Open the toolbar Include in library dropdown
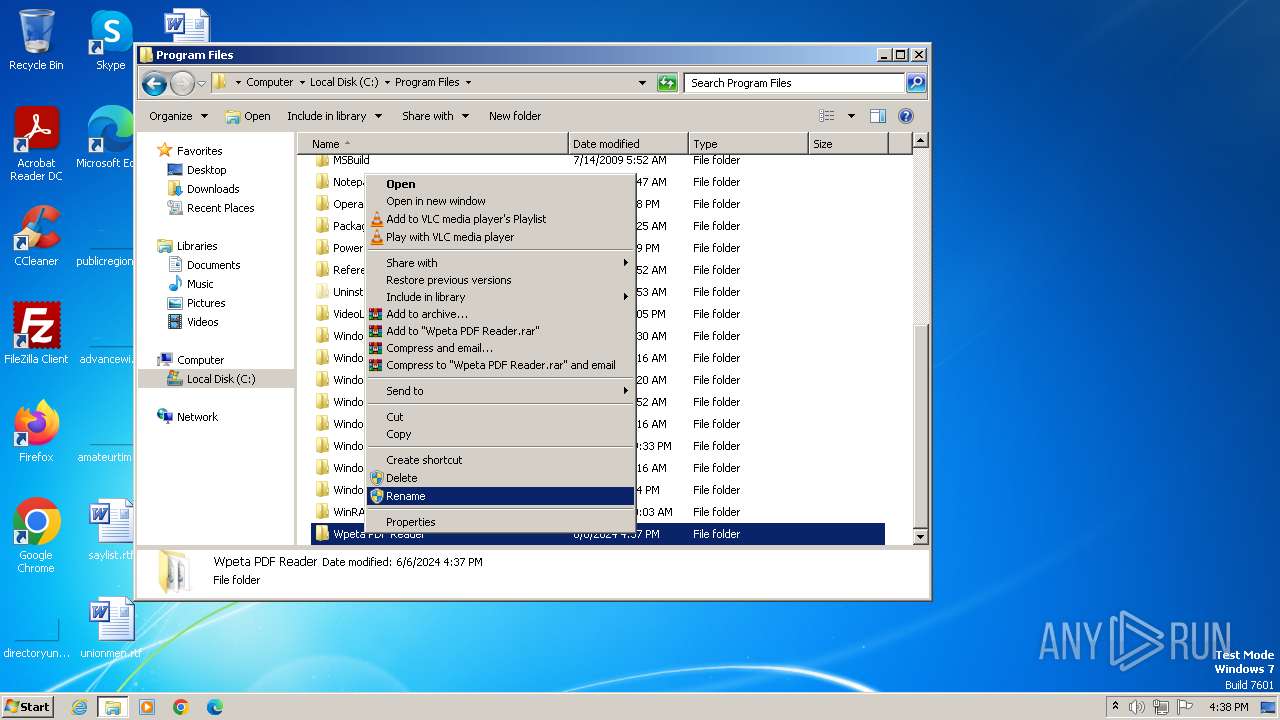This screenshot has width=1280, height=720. (x=334, y=116)
